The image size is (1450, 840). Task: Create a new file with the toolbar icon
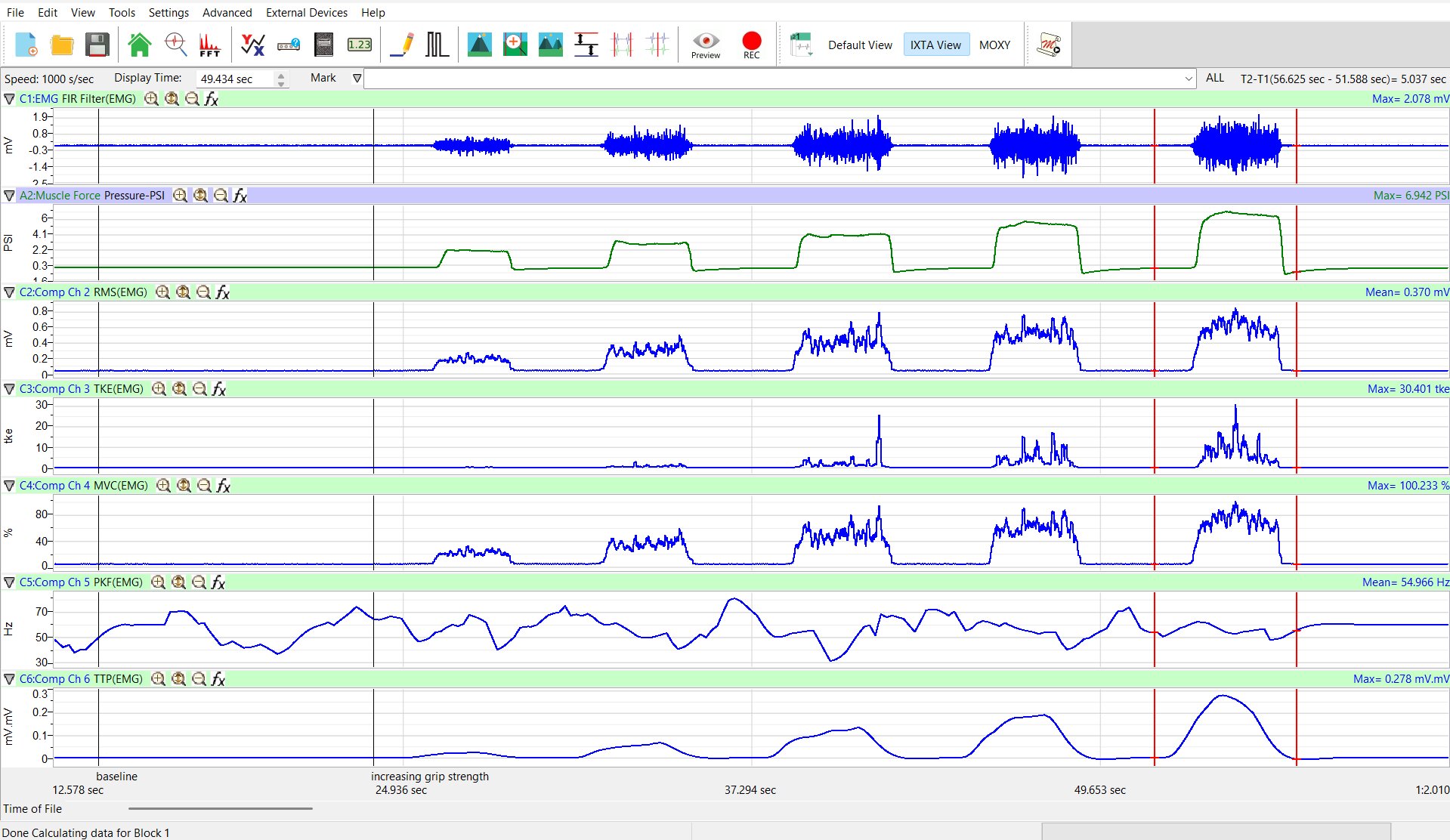pyautogui.click(x=26, y=45)
